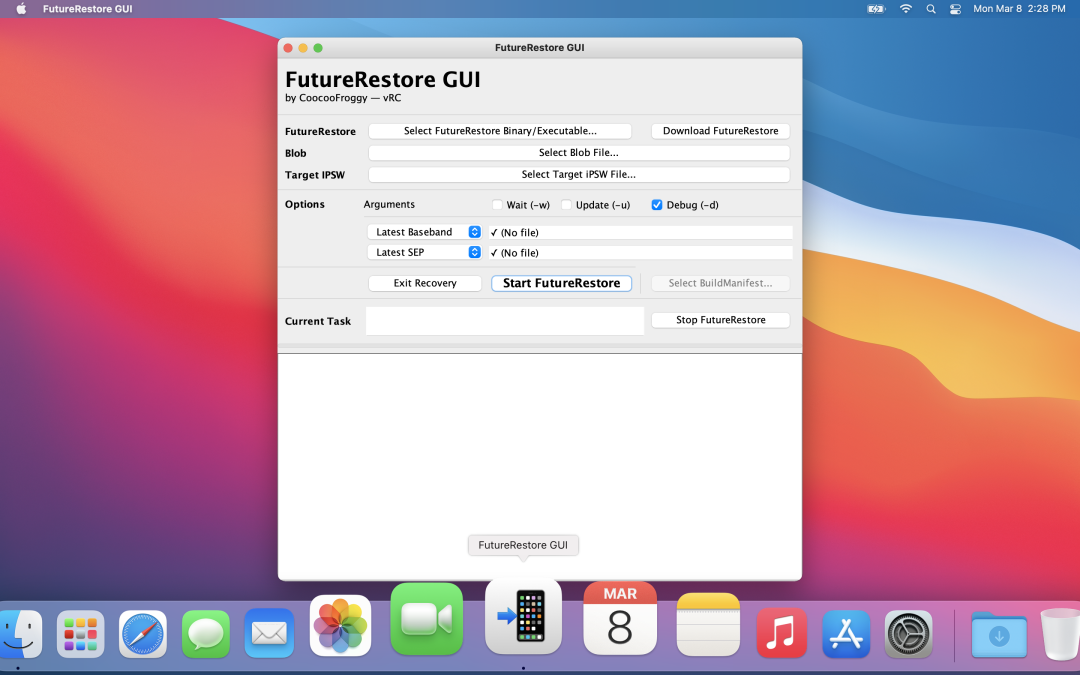Click the bold FutureRestore row label
The image size is (1080, 675).
click(320, 132)
